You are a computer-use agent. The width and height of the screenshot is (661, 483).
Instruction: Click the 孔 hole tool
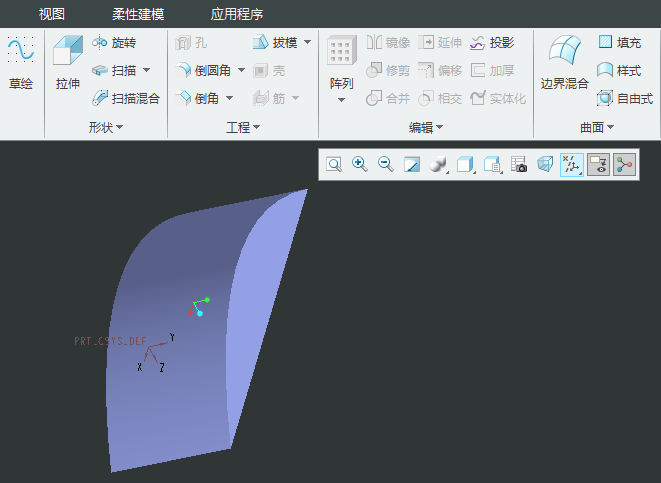191,43
